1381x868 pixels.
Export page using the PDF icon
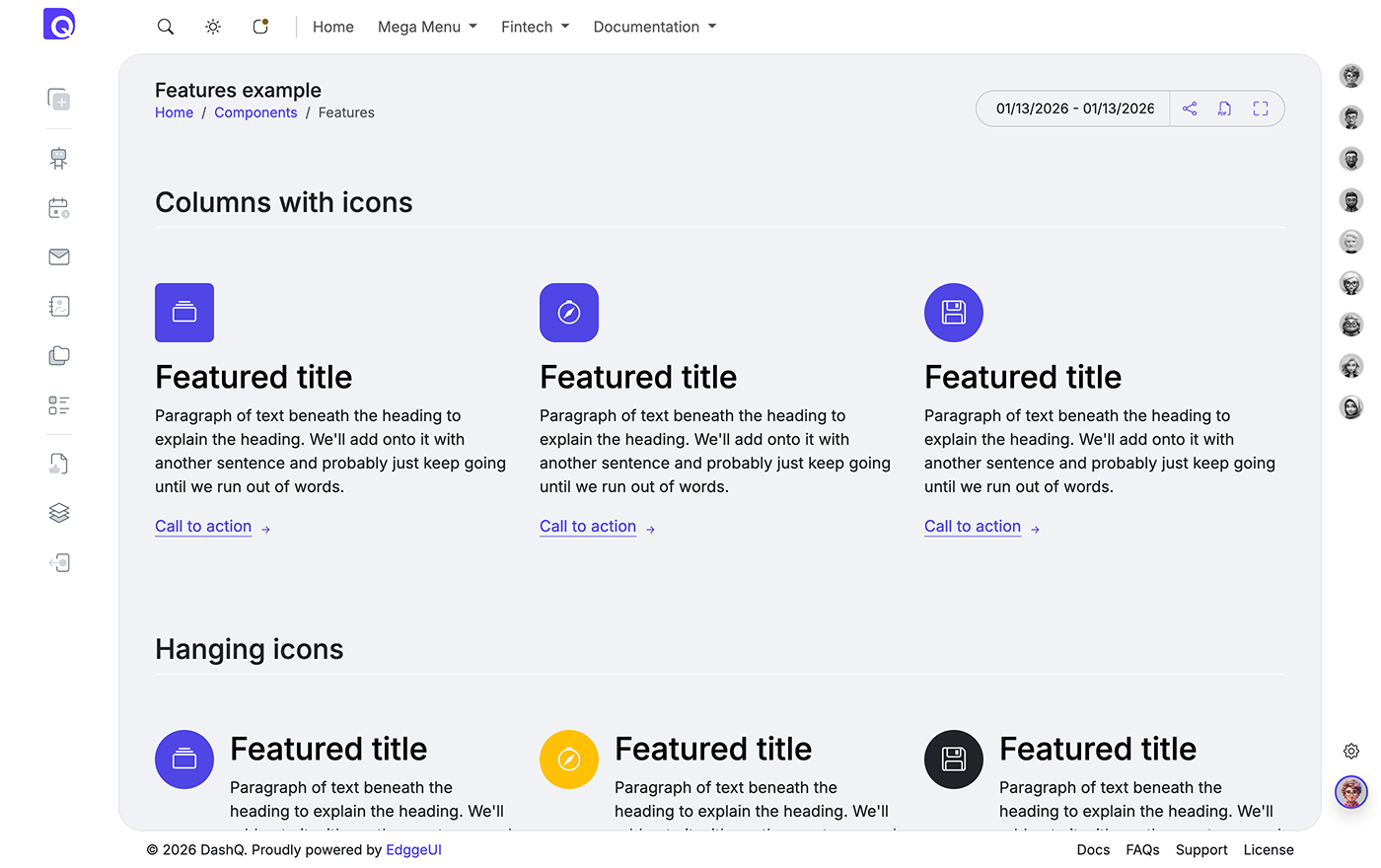[1224, 108]
